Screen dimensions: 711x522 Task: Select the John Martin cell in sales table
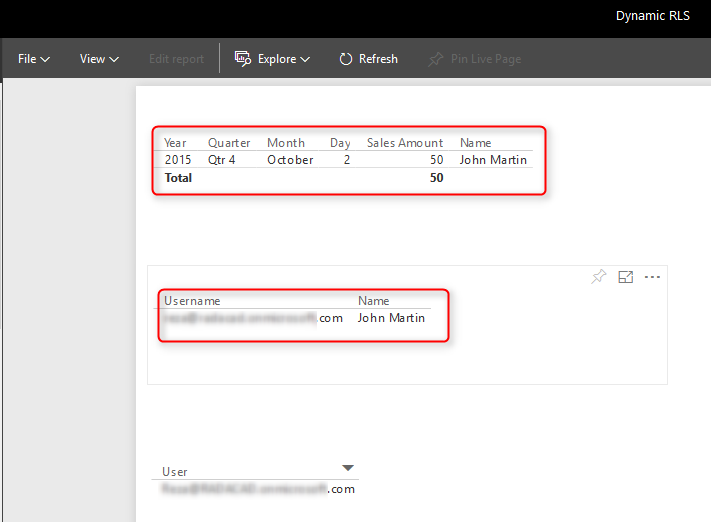pos(493,160)
